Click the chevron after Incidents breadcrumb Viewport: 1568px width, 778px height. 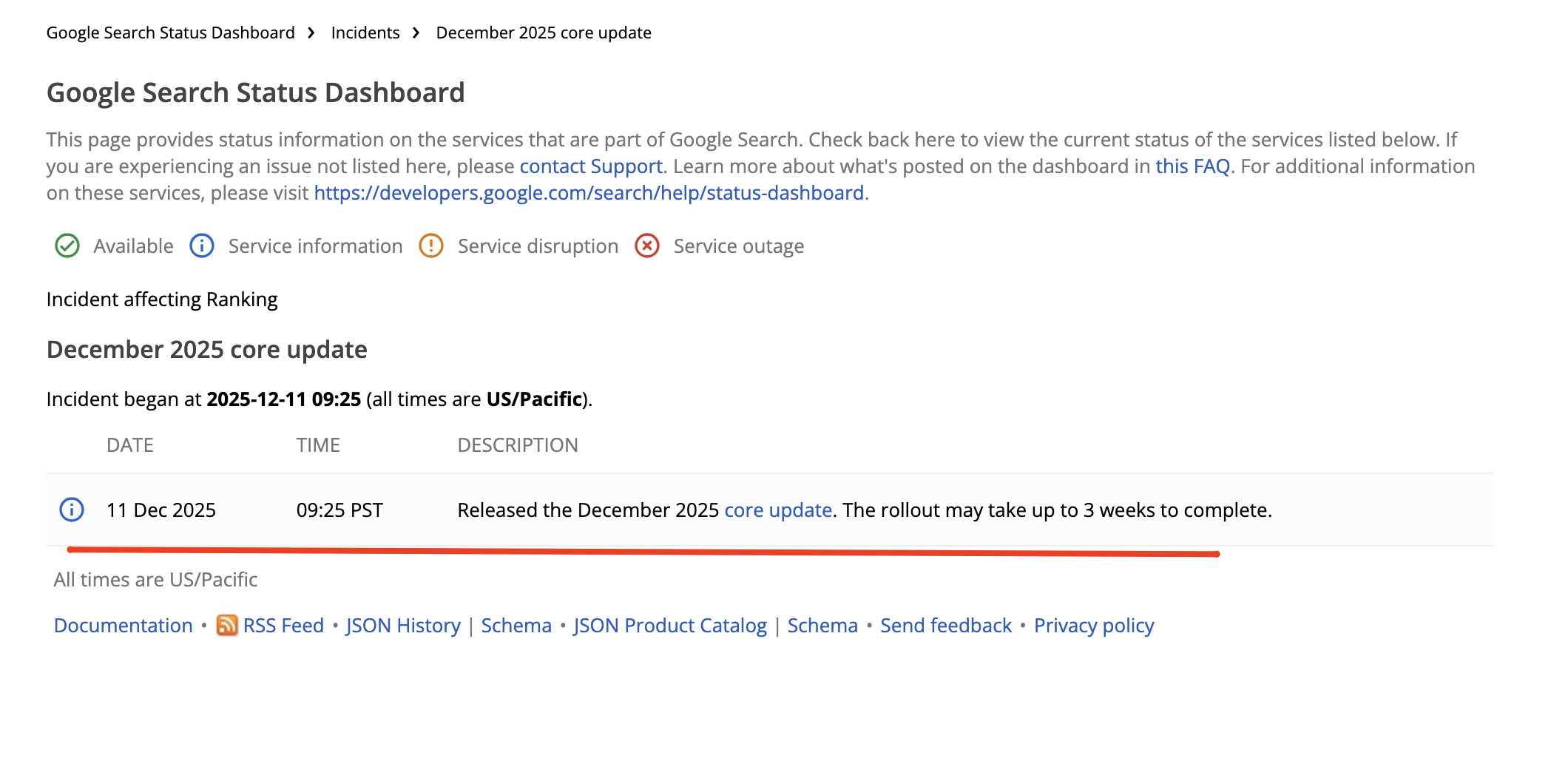(416, 33)
